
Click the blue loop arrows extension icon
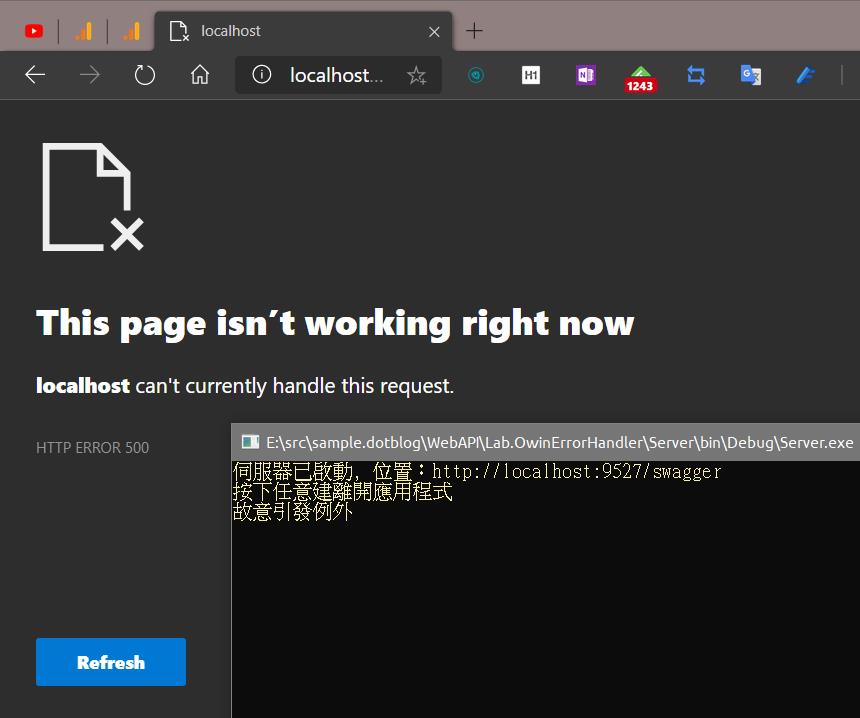(x=695, y=75)
